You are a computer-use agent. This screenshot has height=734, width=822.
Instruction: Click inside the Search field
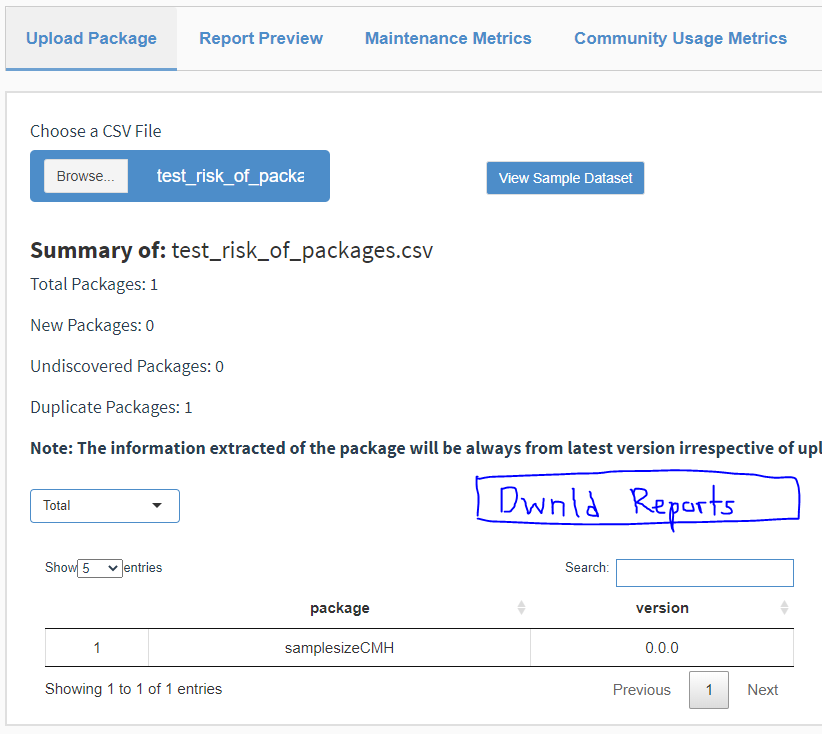point(704,572)
